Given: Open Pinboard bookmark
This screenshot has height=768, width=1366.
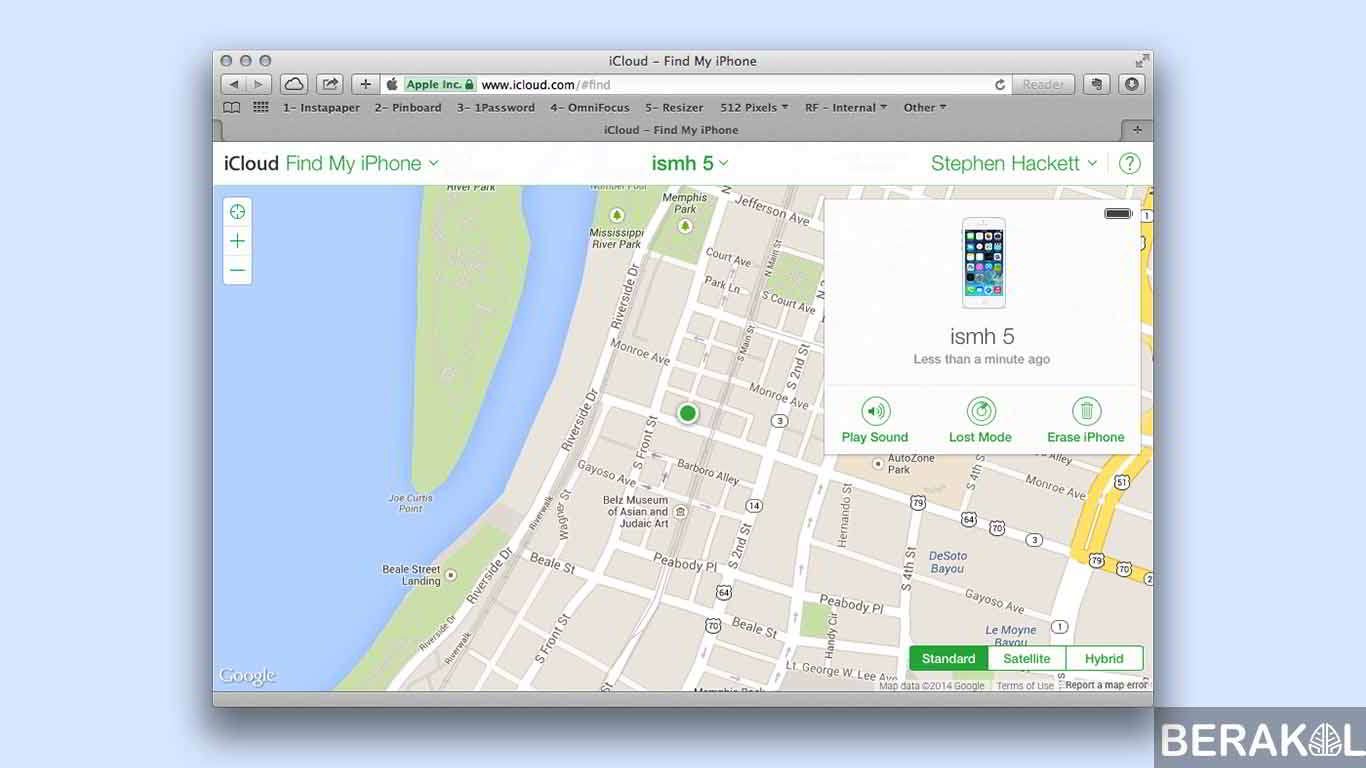Looking at the screenshot, I should 408,108.
